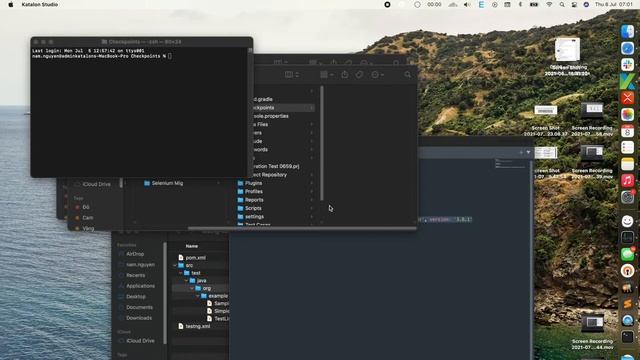Open the Katalon Studio menu
This screenshot has height=360, width=640.
[40, 4]
